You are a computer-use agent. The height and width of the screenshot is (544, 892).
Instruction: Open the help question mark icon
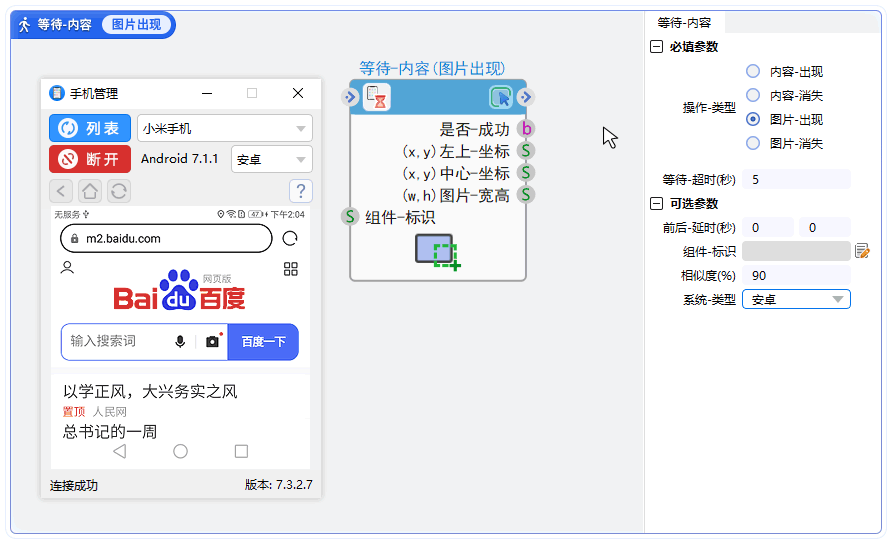click(301, 191)
